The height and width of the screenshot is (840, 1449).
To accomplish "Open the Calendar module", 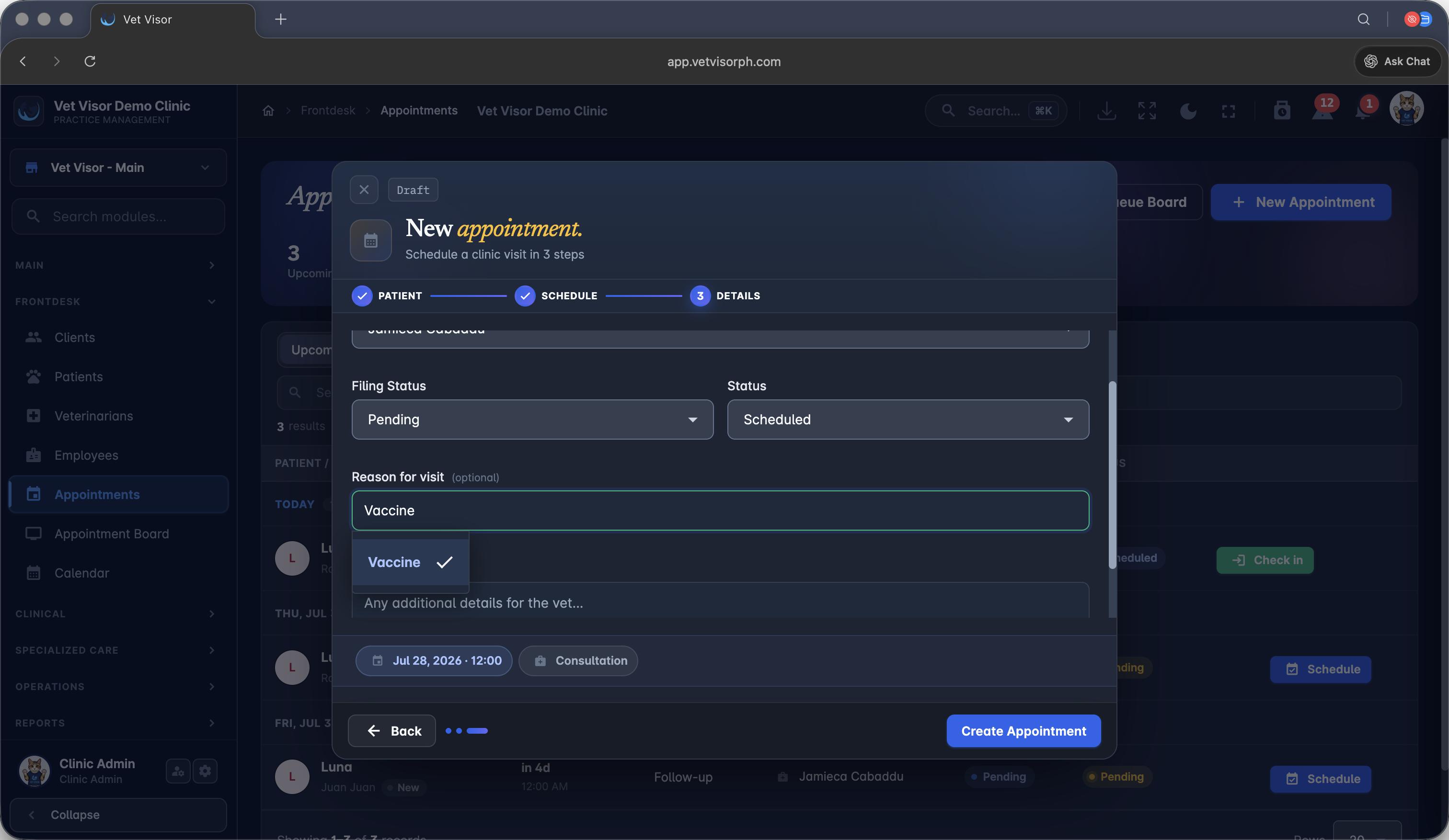I will click(x=118, y=573).
